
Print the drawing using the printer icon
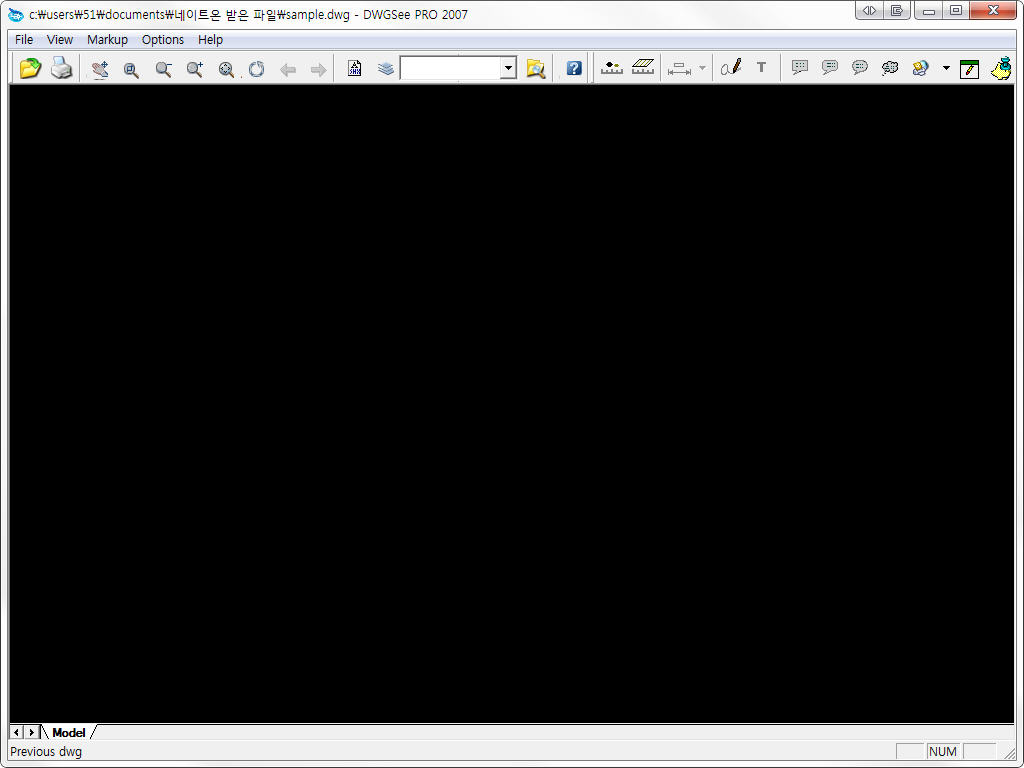[x=61, y=68]
